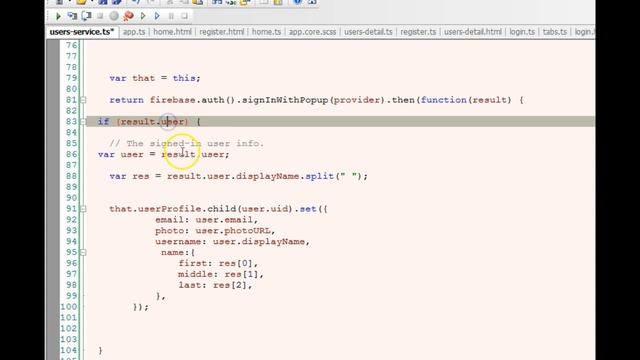This screenshot has height=360, width=640.
Task: Click 'first: res[0],' line
Action: point(218,263)
